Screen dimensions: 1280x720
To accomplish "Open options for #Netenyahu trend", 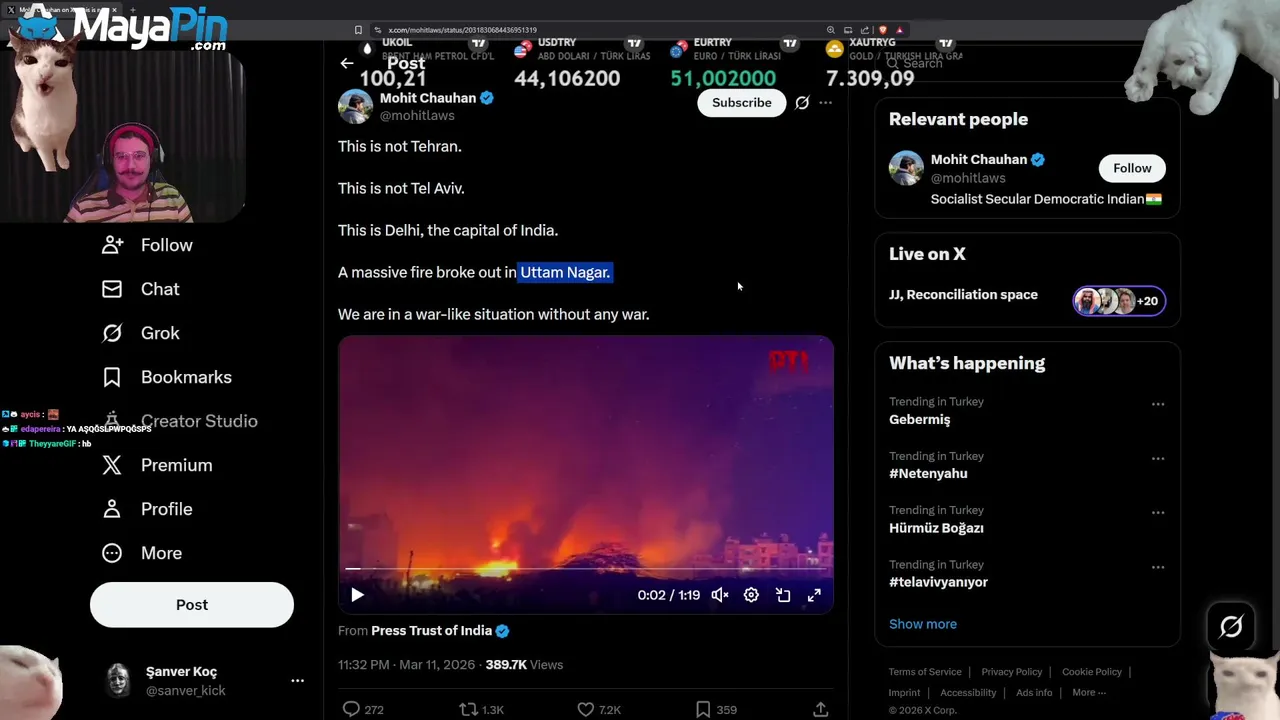I will [1158, 458].
